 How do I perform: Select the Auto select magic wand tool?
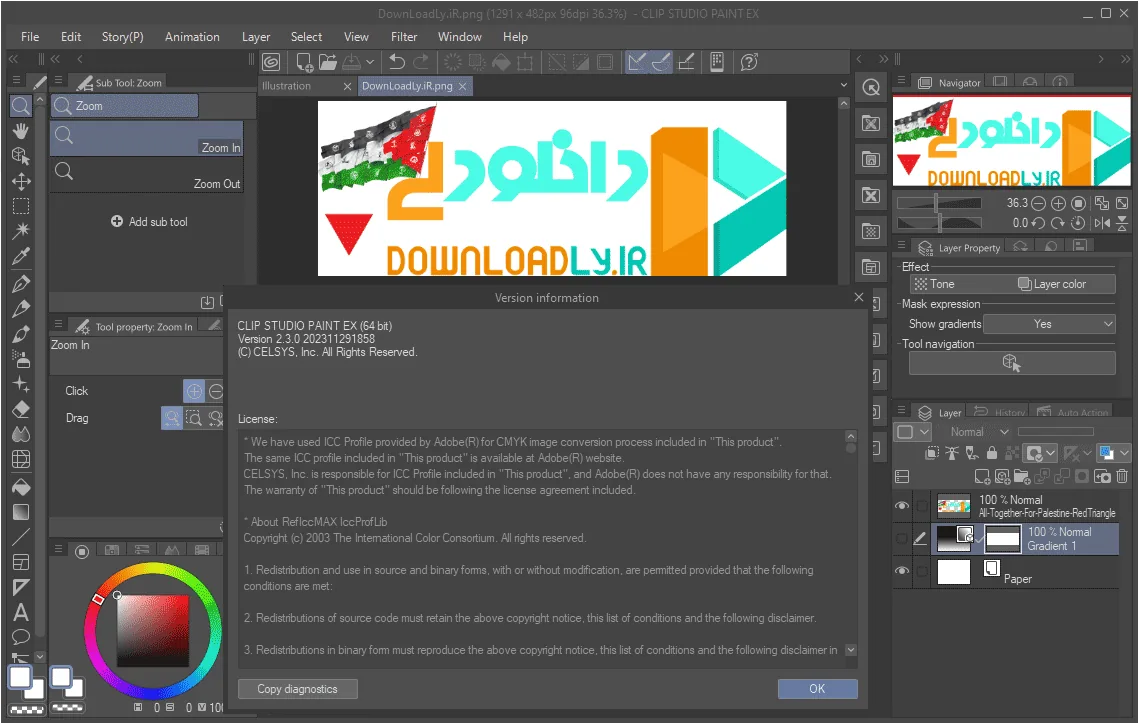pos(21,230)
